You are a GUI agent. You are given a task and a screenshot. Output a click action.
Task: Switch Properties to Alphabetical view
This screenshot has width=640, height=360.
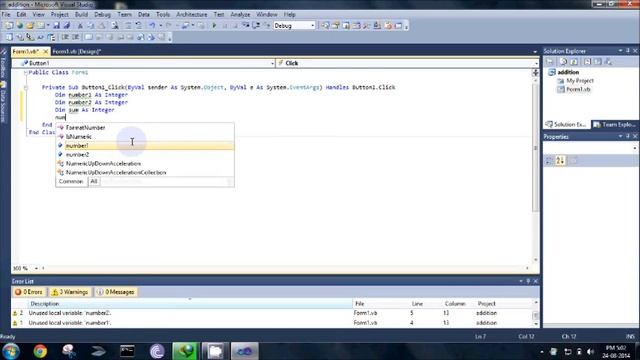[560, 161]
